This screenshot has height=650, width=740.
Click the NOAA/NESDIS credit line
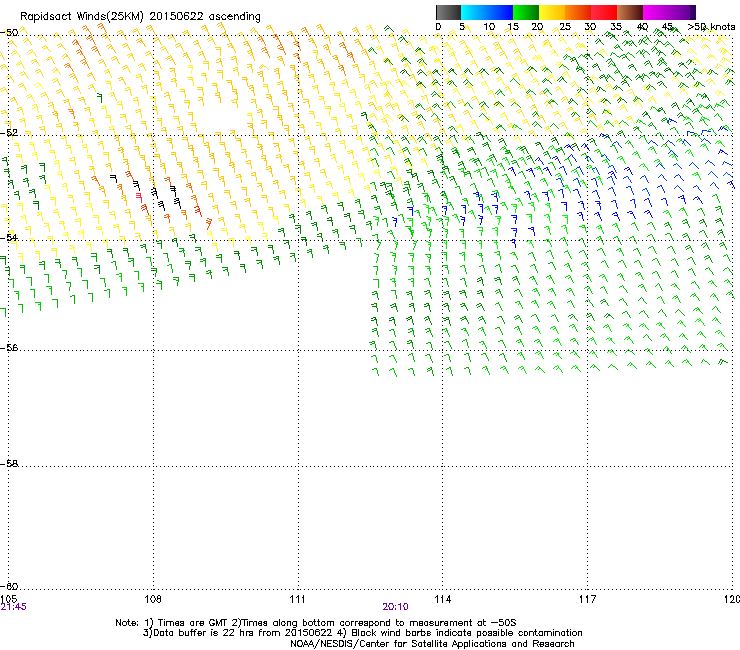pos(432,644)
